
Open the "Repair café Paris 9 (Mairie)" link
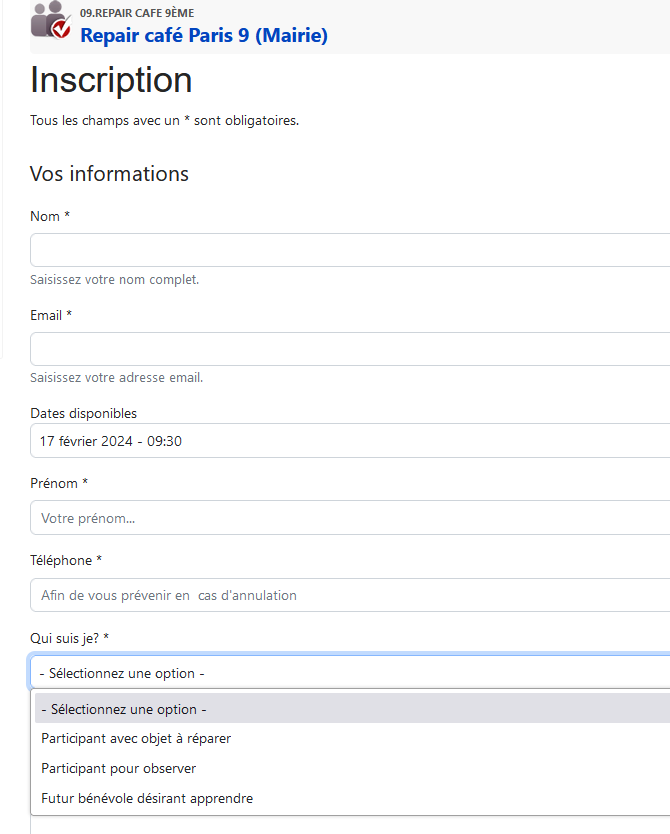[x=203, y=36]
